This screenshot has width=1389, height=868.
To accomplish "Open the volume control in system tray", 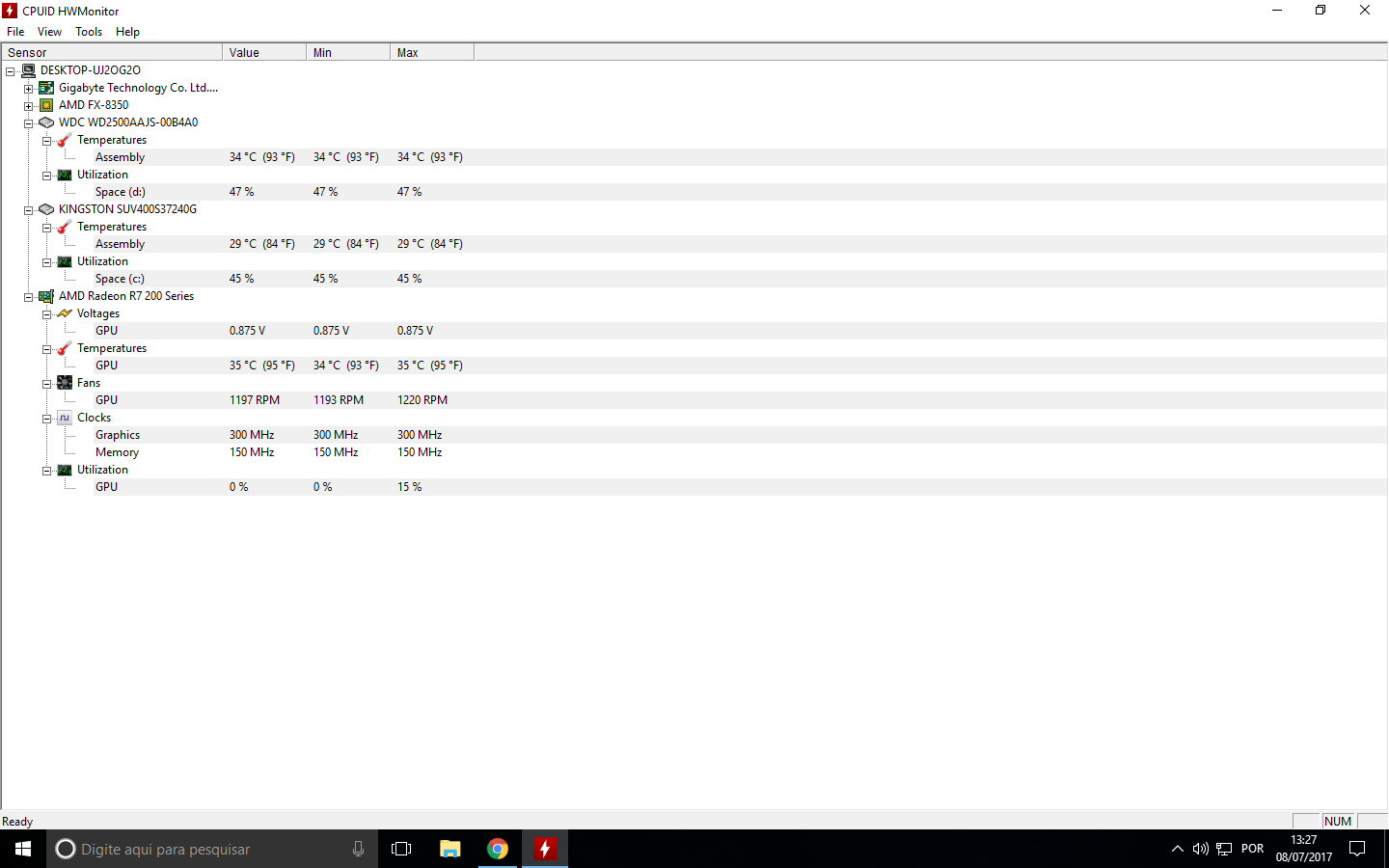I will [x=1200, y=849].
